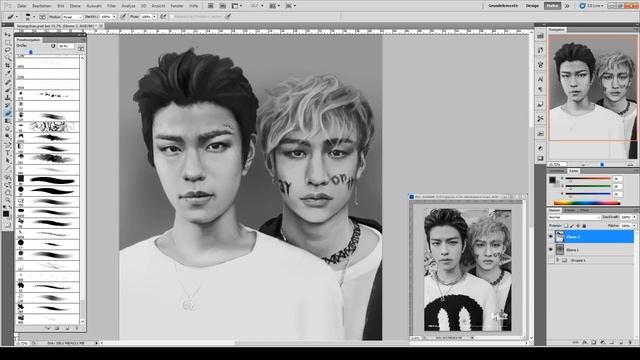640x360 pixels.
Task: Select the Rectangular Marquee tool
Action: (8, 42)
